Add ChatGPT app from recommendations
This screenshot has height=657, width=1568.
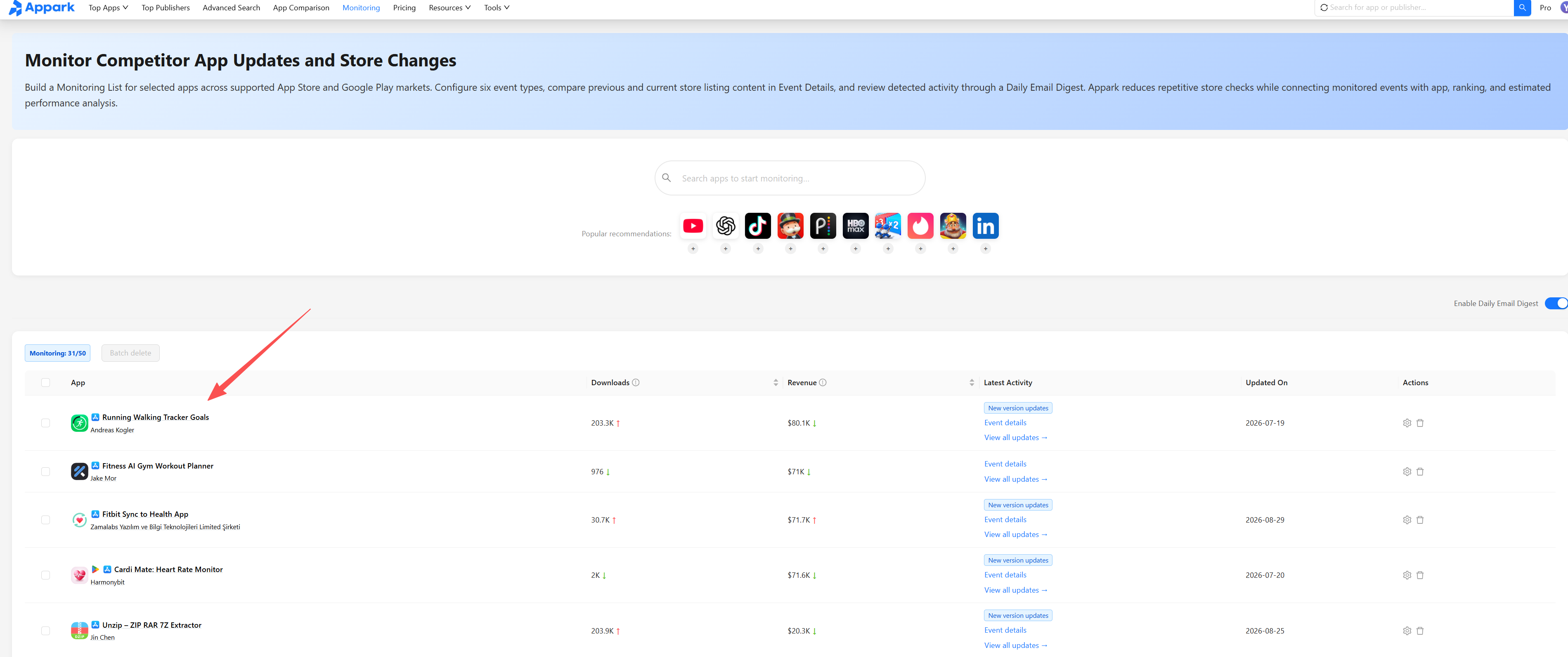click(725, 248)
